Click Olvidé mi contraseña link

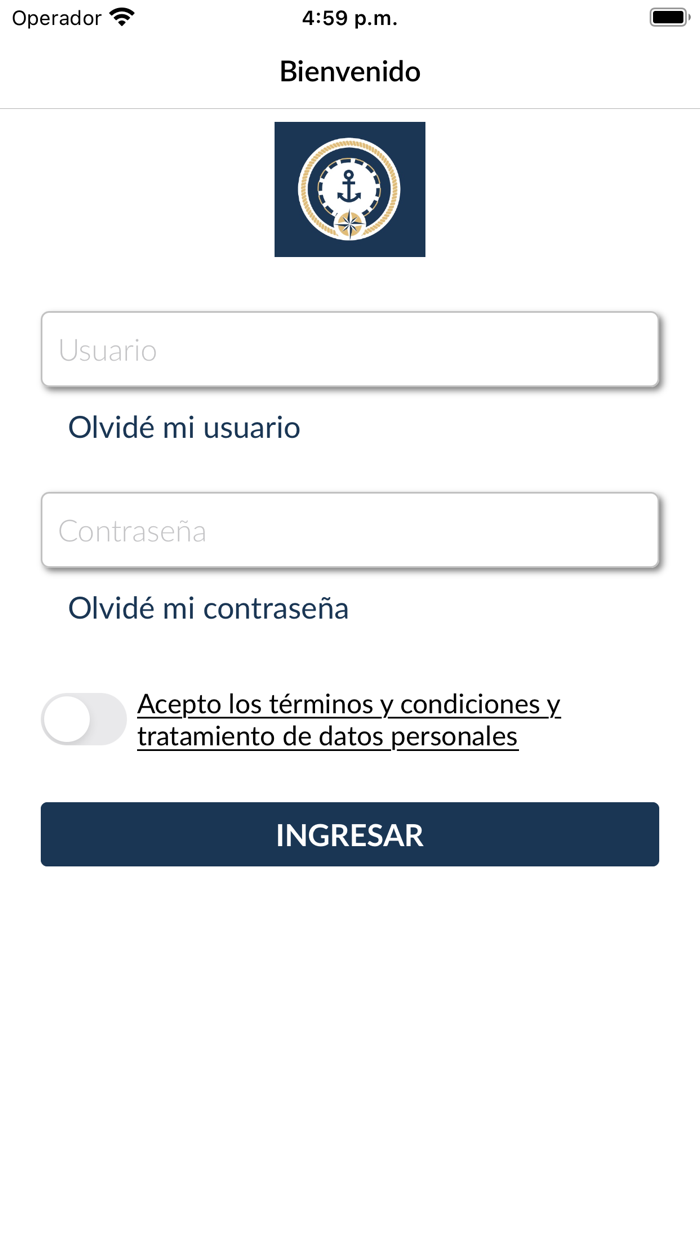(207, 608)
